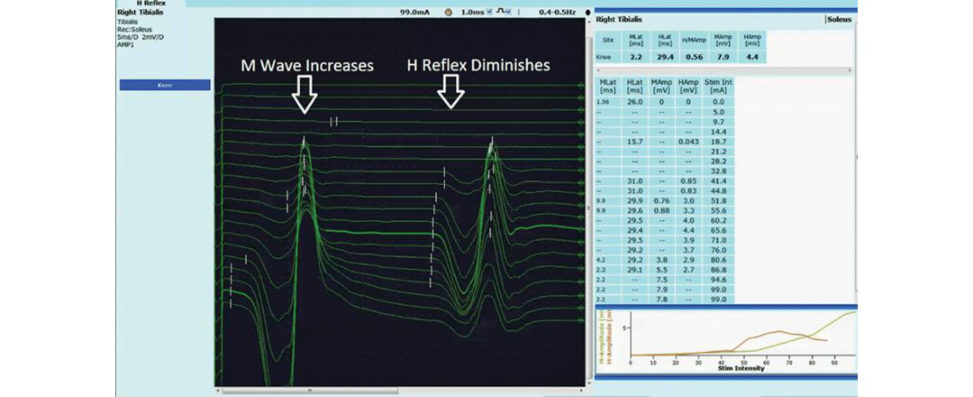Select the stimulus intensity cell 0.0
Viewport: 973px width, 397px height.
pos(719,102)
